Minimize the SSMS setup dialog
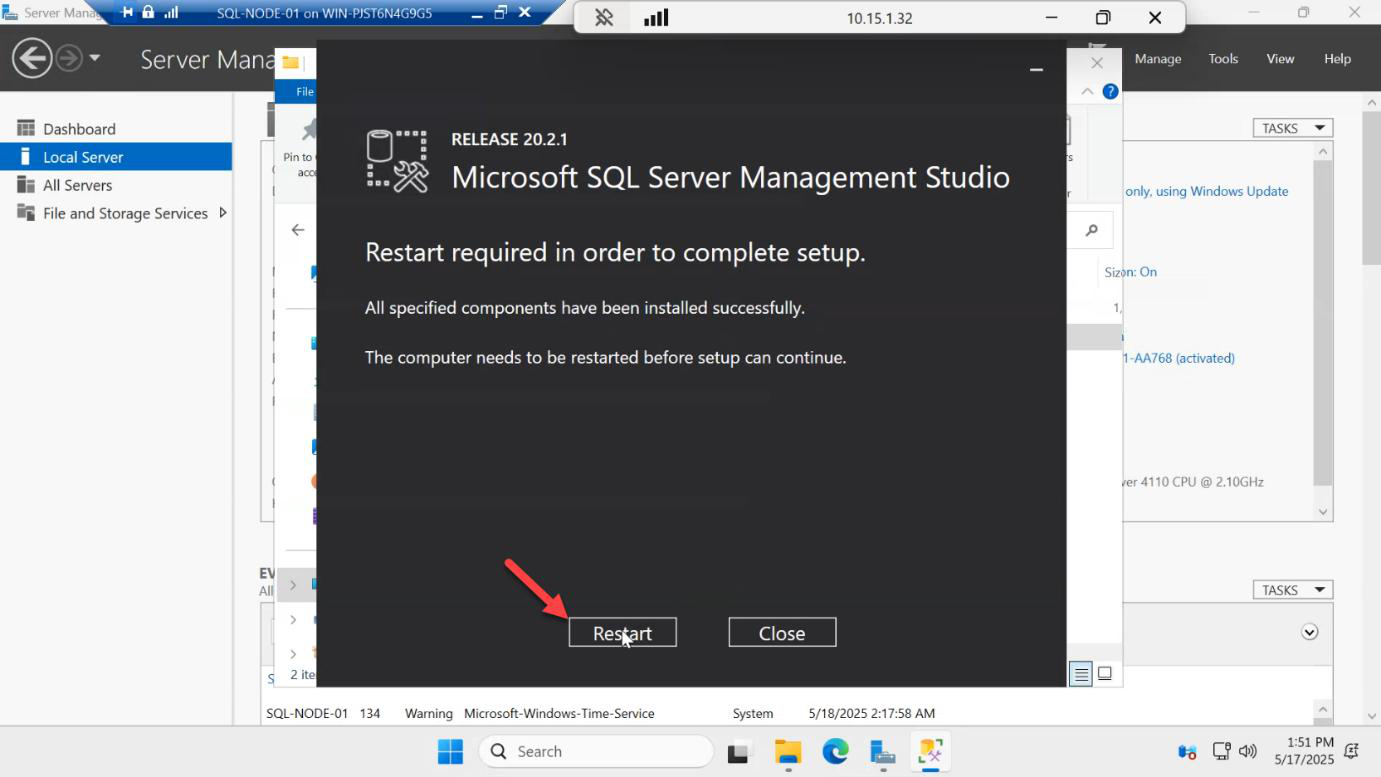This screenshot has width=1381, height=777. 1037,69
